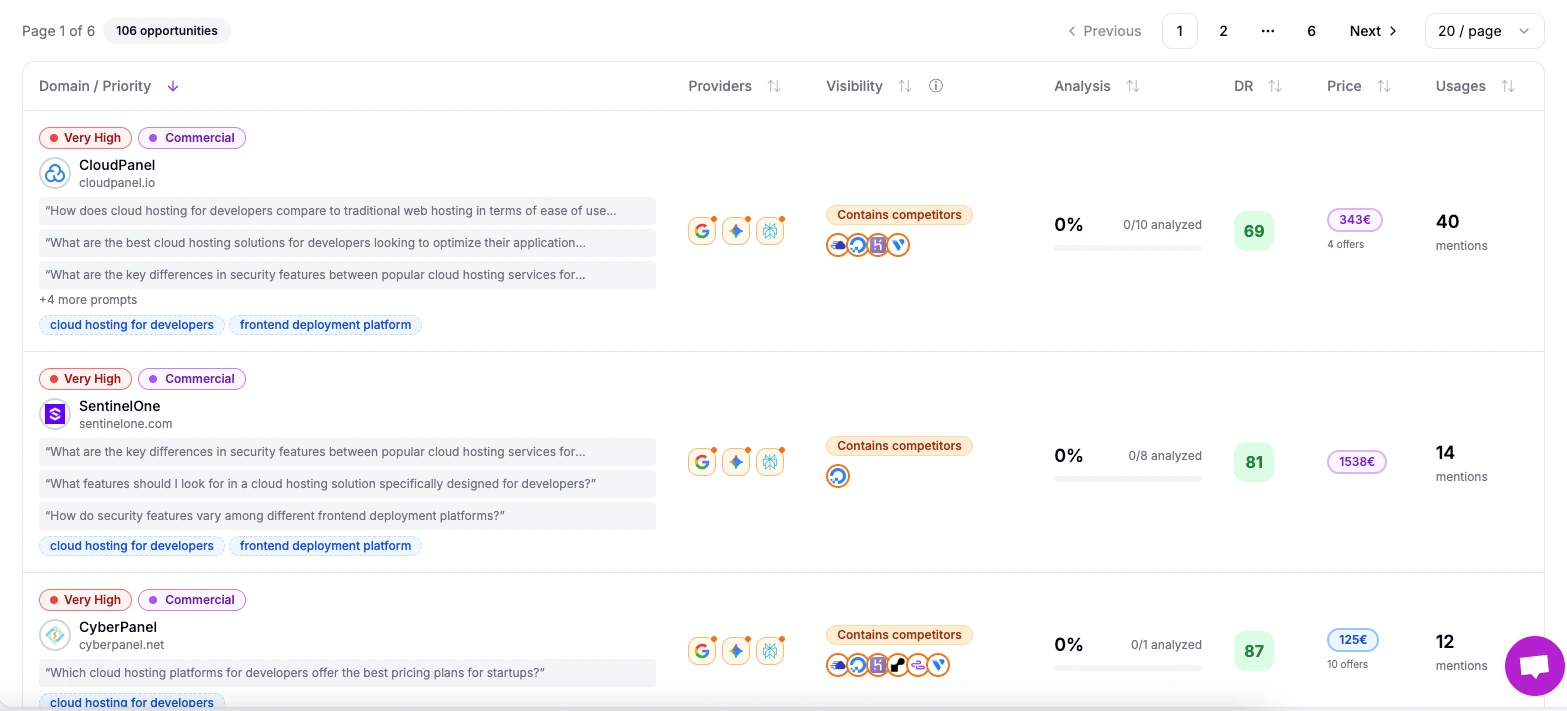Click Vercel competitor icon in CloudPanel row

coord(898,245)
